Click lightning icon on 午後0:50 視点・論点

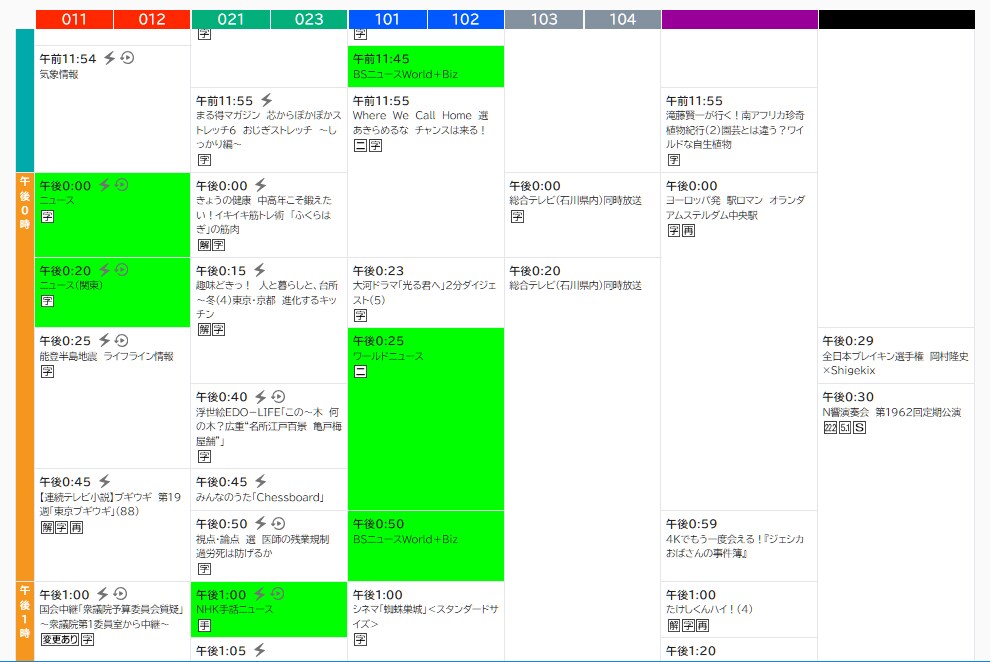(x=260, y=523)
